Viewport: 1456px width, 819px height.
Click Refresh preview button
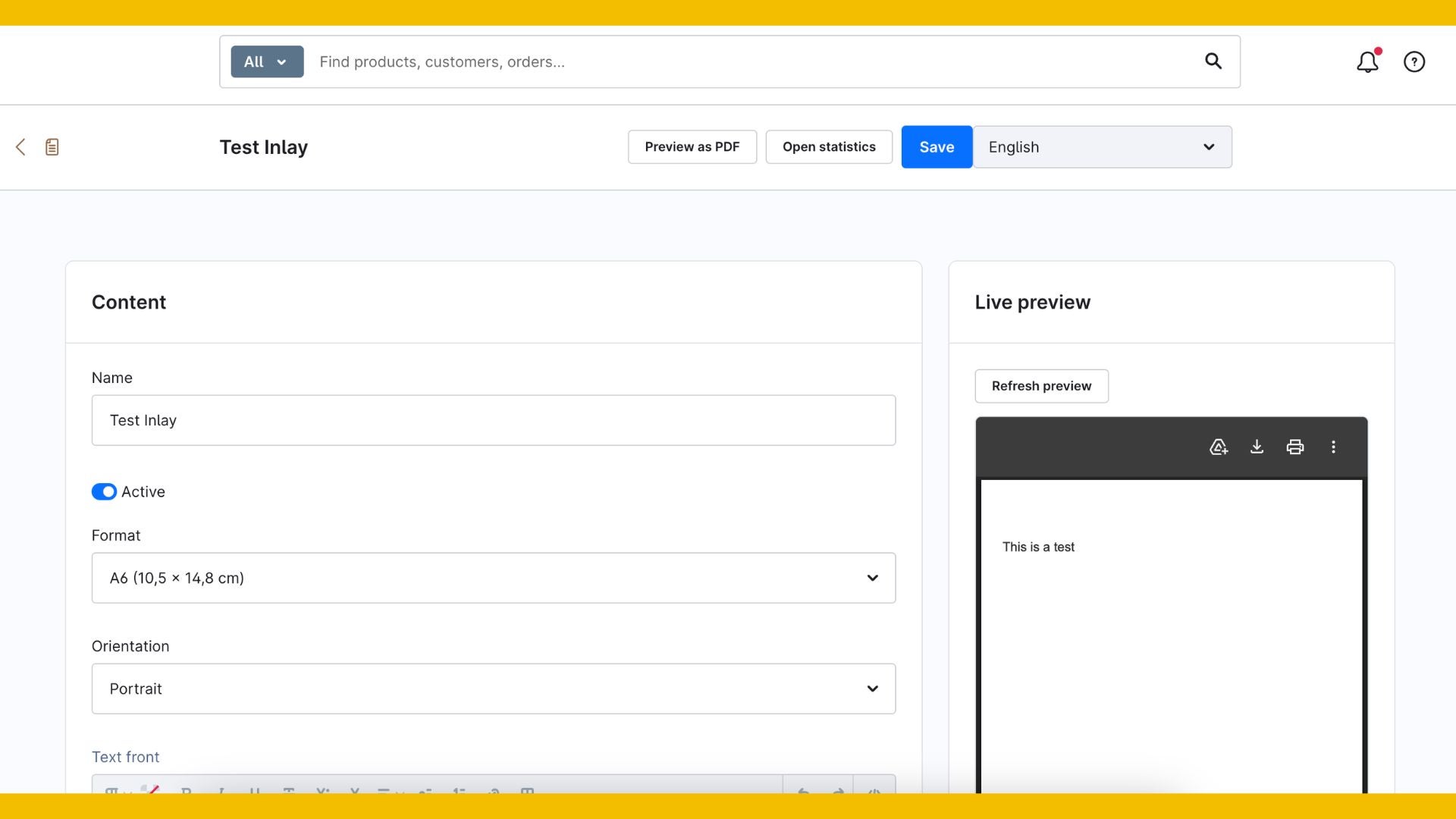[x=1041, y=386]
